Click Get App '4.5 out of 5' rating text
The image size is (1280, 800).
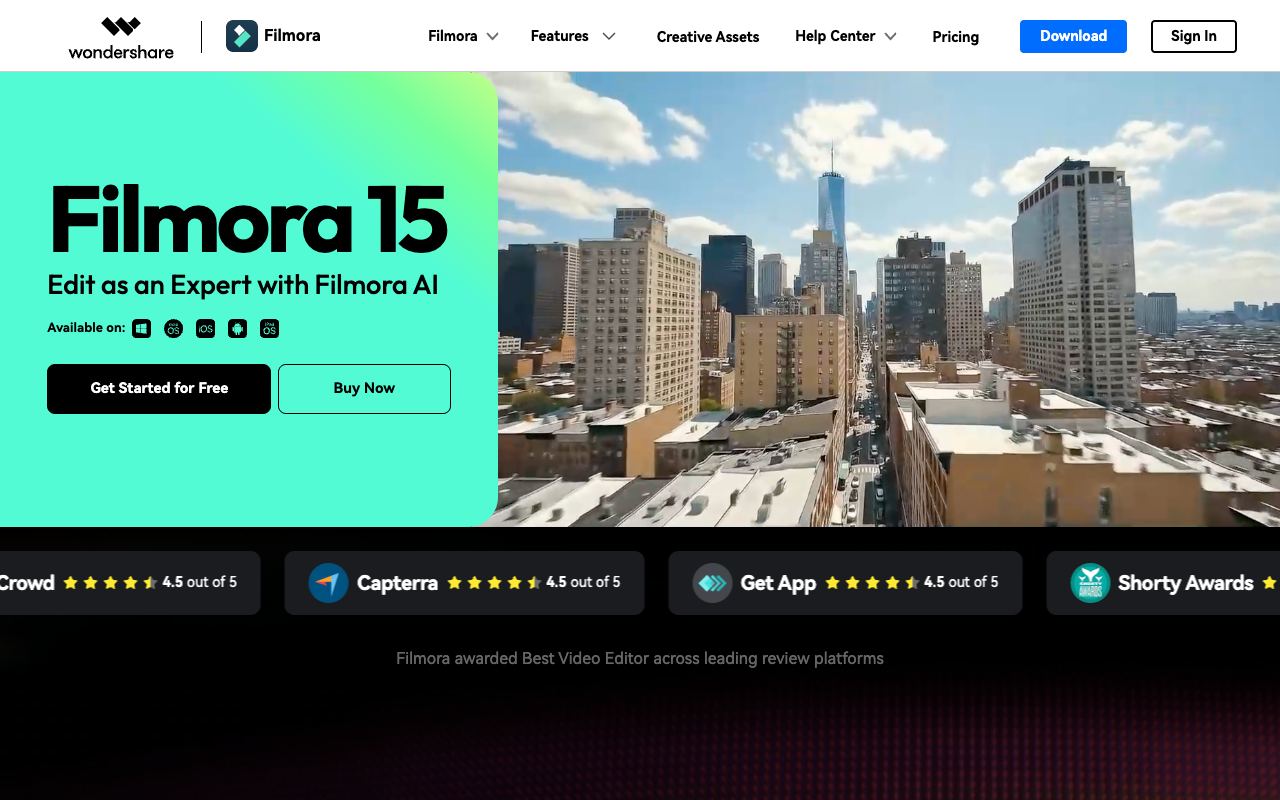[961, 582]
